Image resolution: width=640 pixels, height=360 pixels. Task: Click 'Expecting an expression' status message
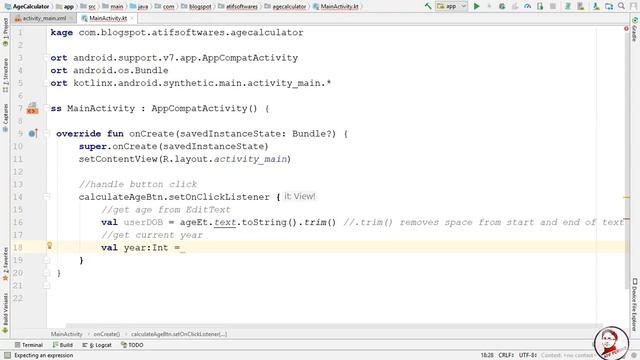[x=44, y=356]
